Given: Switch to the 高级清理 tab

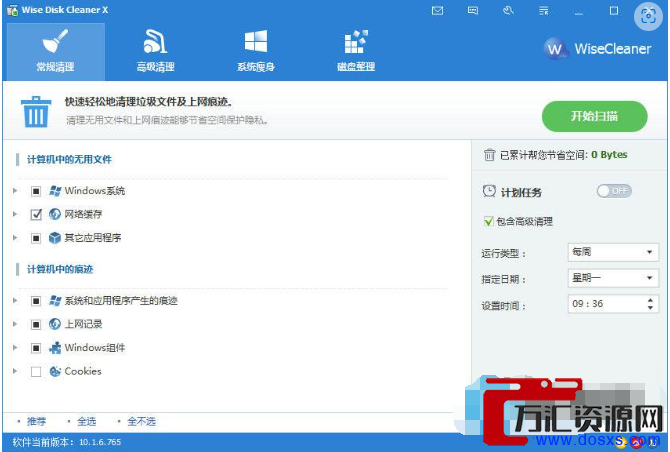Looking at the screenshot, I should [155, 52].
